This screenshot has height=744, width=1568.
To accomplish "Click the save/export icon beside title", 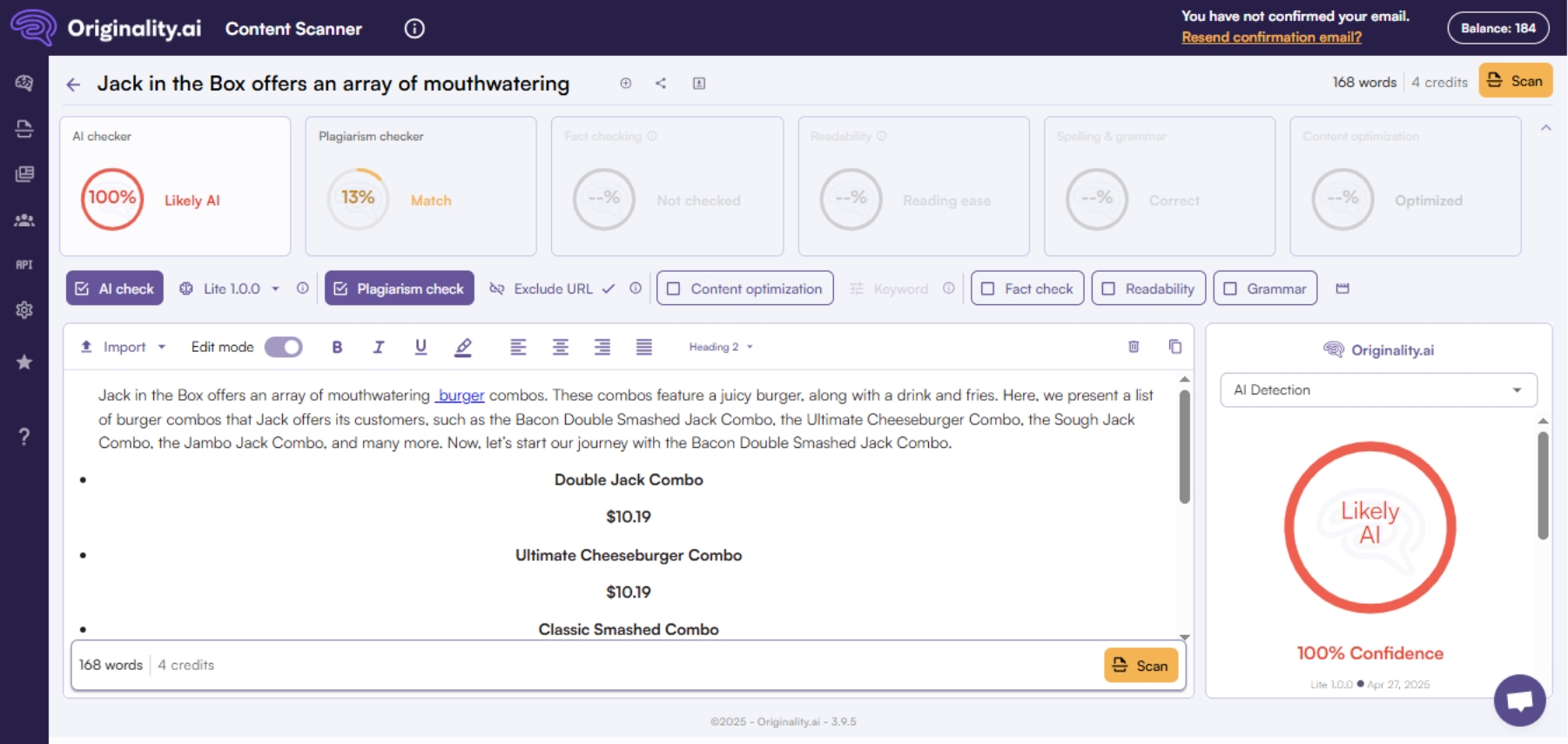I will [699, 84].
